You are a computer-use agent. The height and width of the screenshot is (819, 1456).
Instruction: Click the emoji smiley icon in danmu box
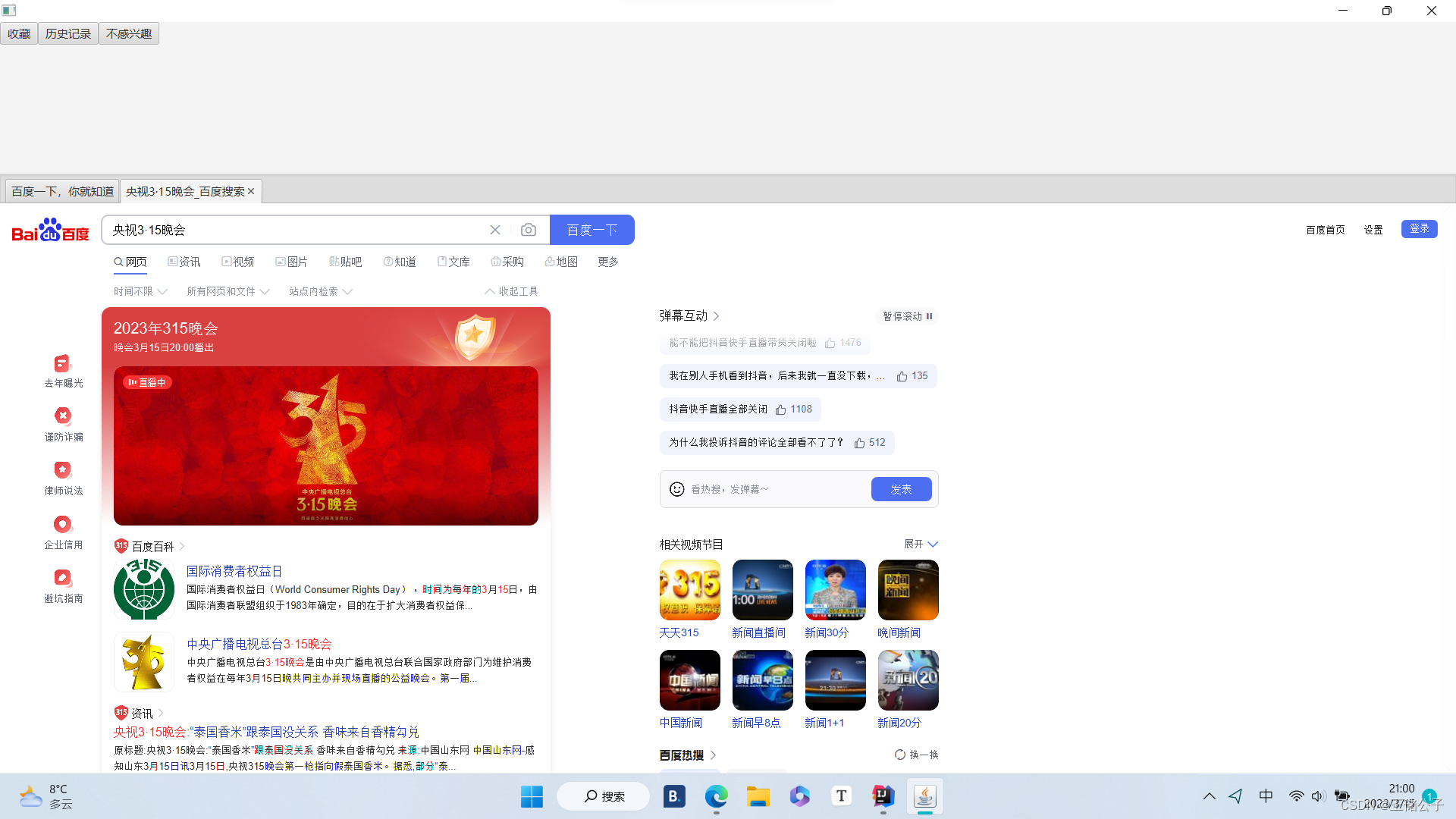(676, 489)
